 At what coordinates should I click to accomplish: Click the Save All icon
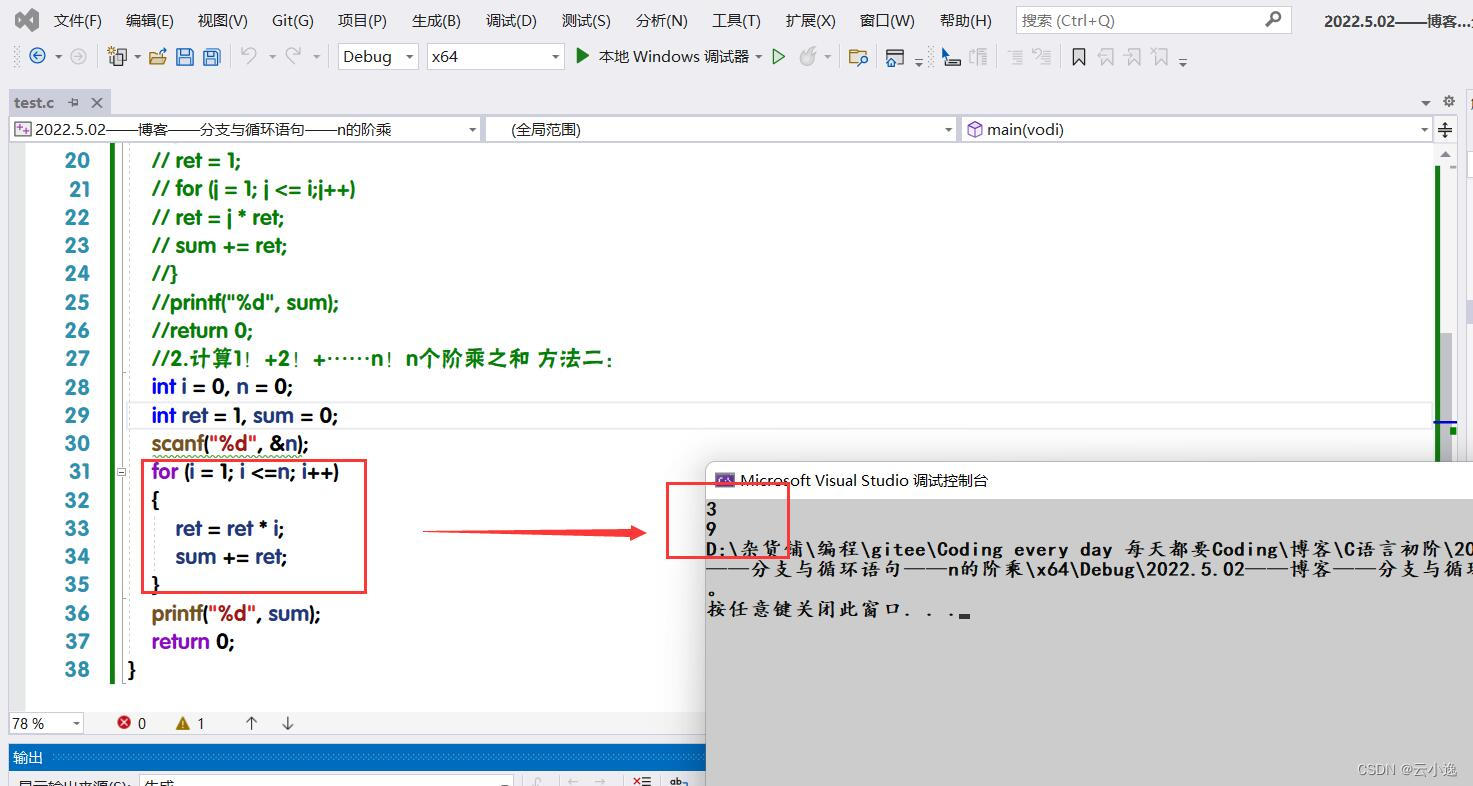[x=211, y=57]
